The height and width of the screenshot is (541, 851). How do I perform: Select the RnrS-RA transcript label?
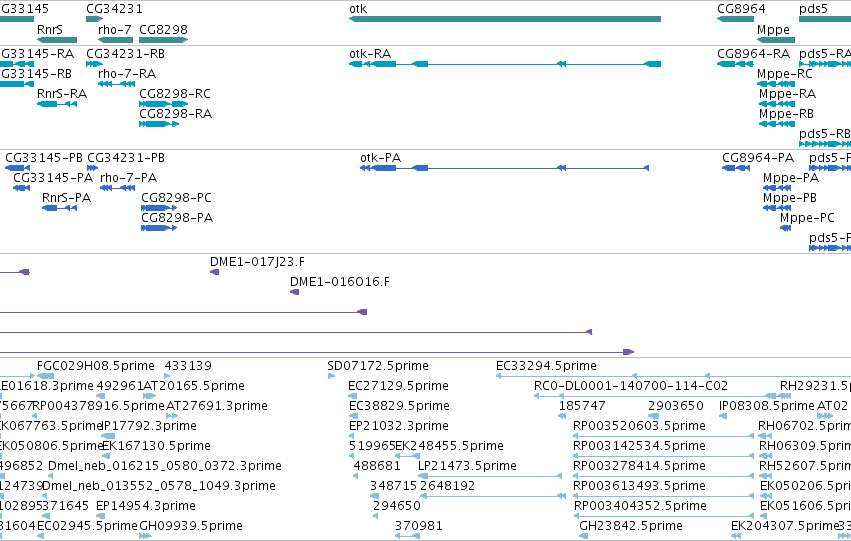coord(62,94)
